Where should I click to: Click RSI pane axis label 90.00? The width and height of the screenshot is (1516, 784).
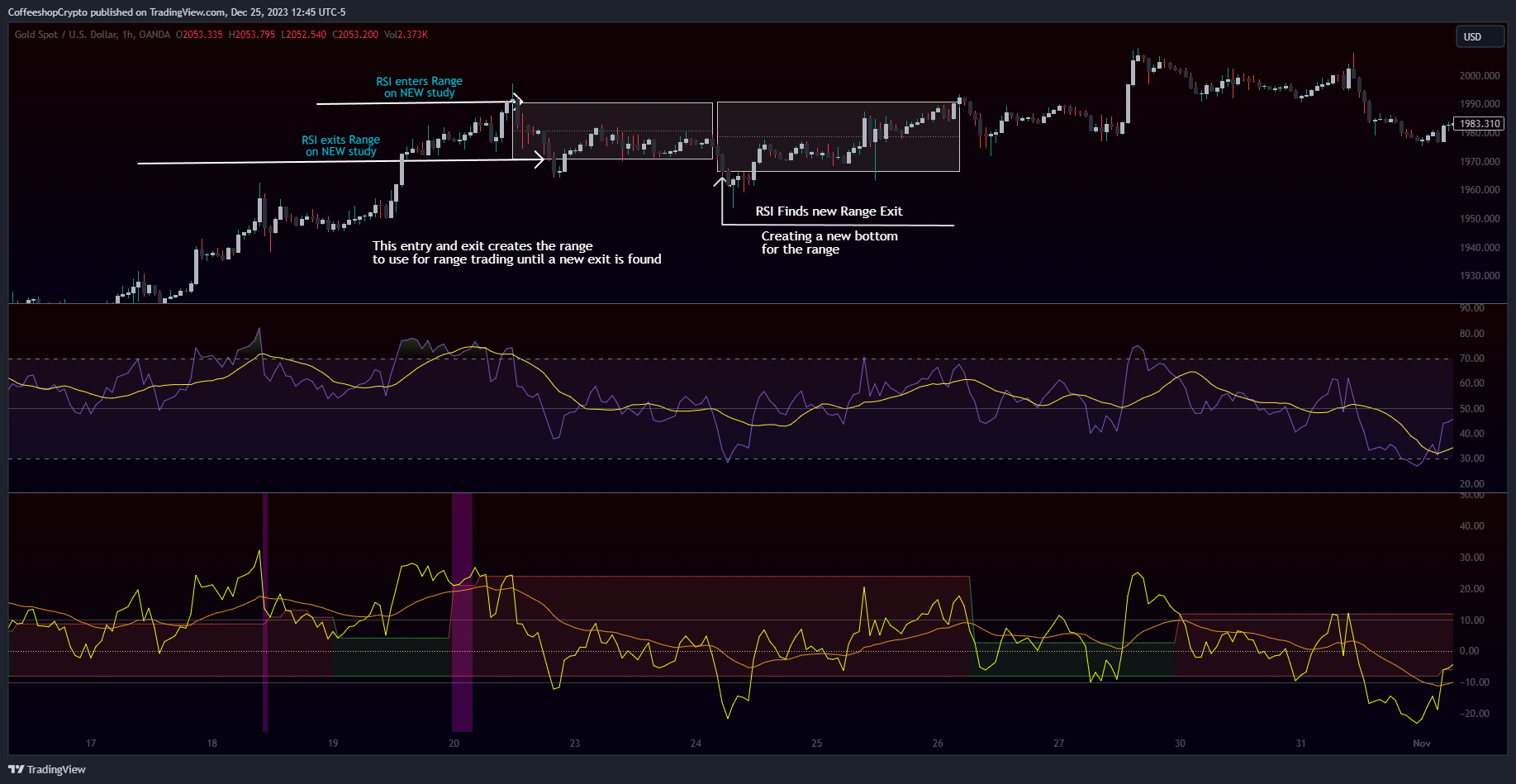pyautogui.click(x=1472, y=308)
